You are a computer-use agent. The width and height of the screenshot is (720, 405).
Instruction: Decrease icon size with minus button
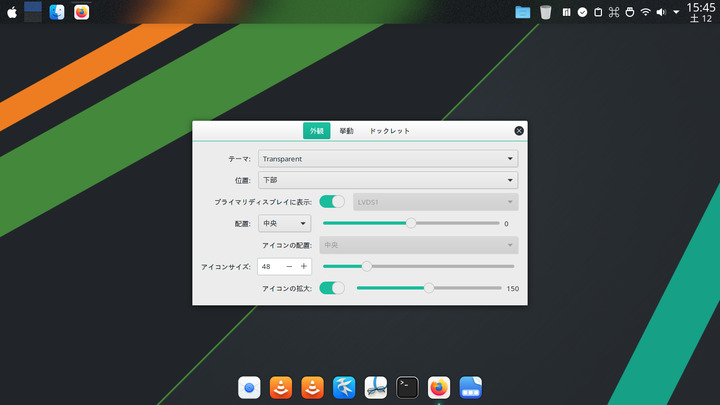pyautogui.click(x=289, y=266)
